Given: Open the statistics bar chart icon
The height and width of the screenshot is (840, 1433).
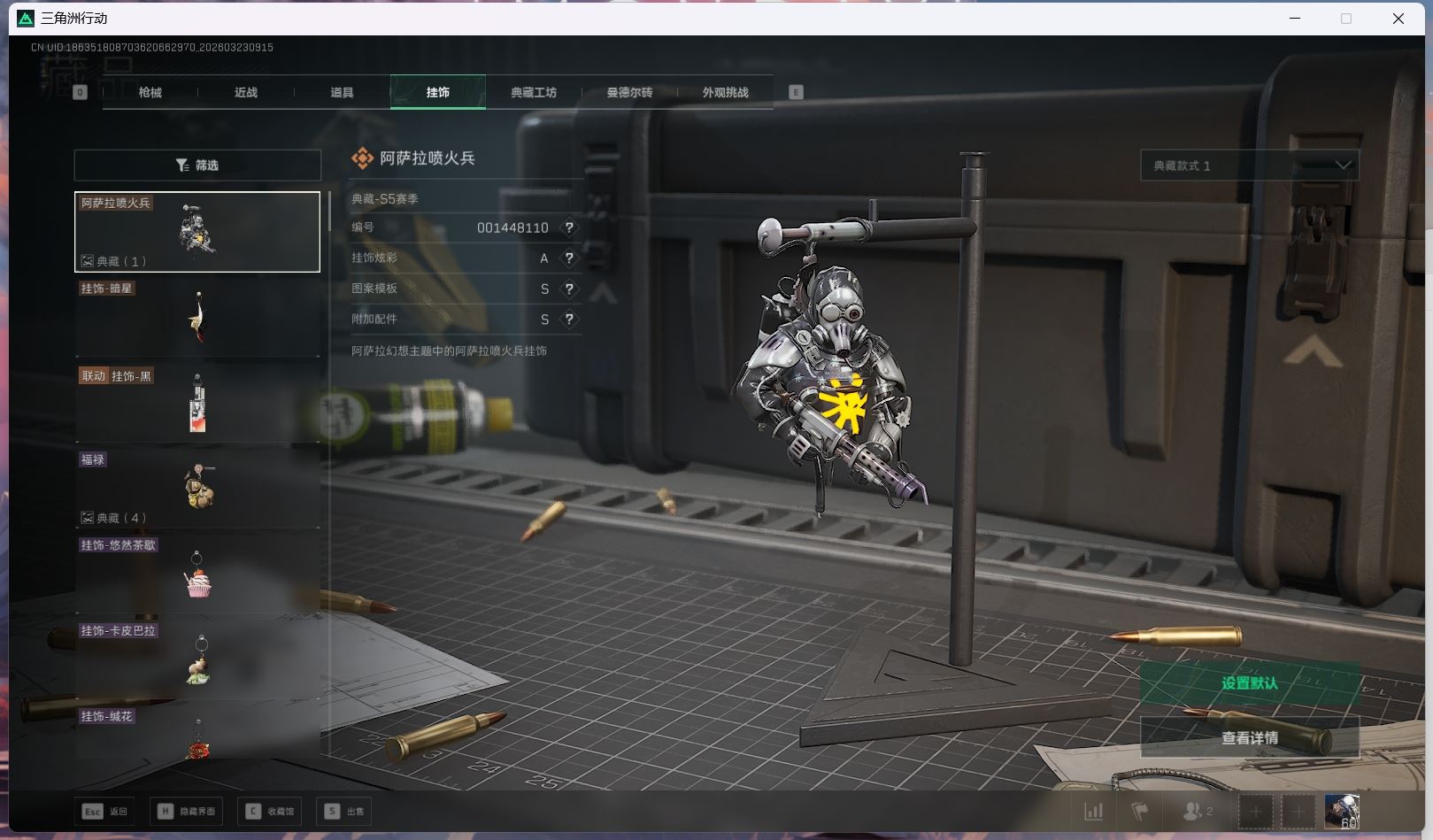Looking at the screenshot, I should pyautogui.click(x=1093, y=811).
